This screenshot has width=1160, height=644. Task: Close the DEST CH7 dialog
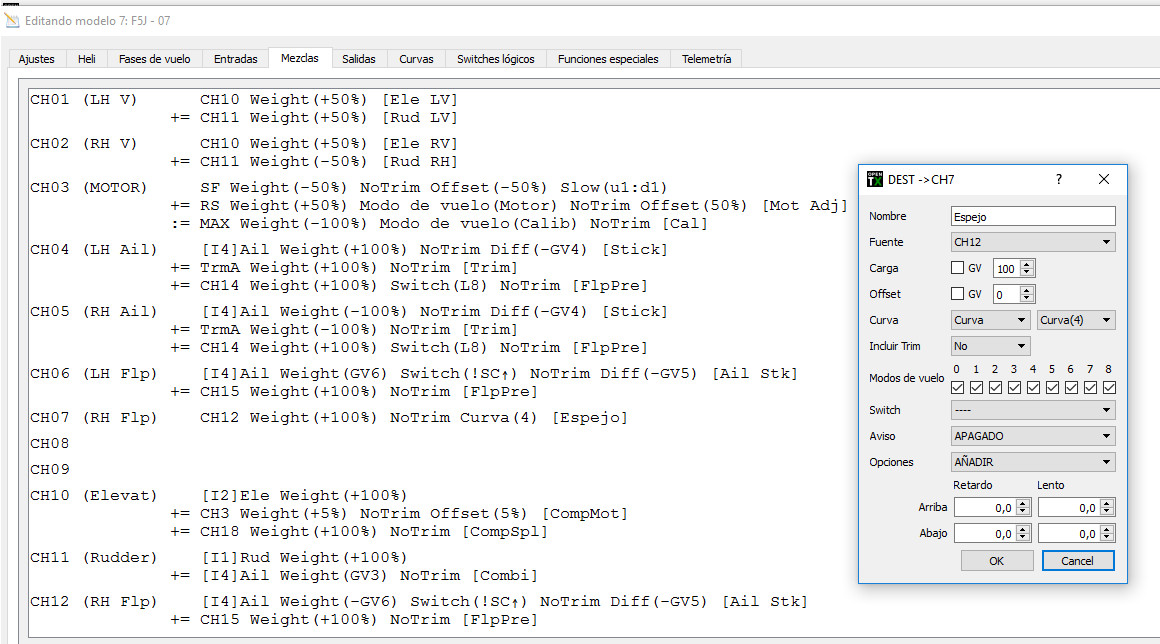(1104, 179)
